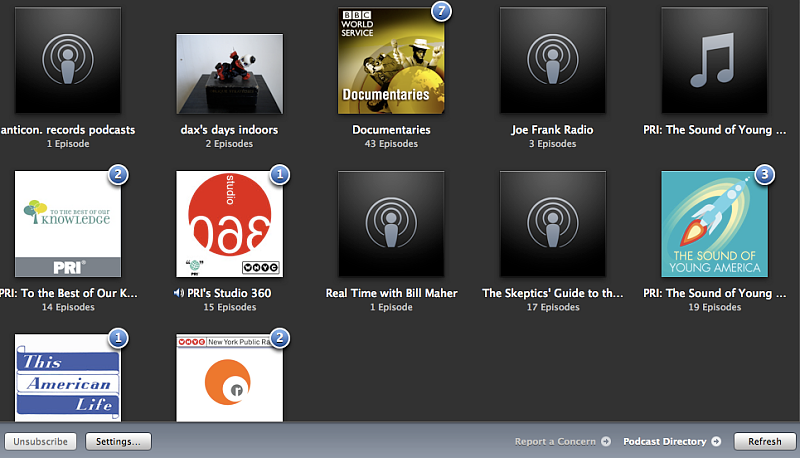Select Joe Frank Radio podcast artwork

[553, 60]
